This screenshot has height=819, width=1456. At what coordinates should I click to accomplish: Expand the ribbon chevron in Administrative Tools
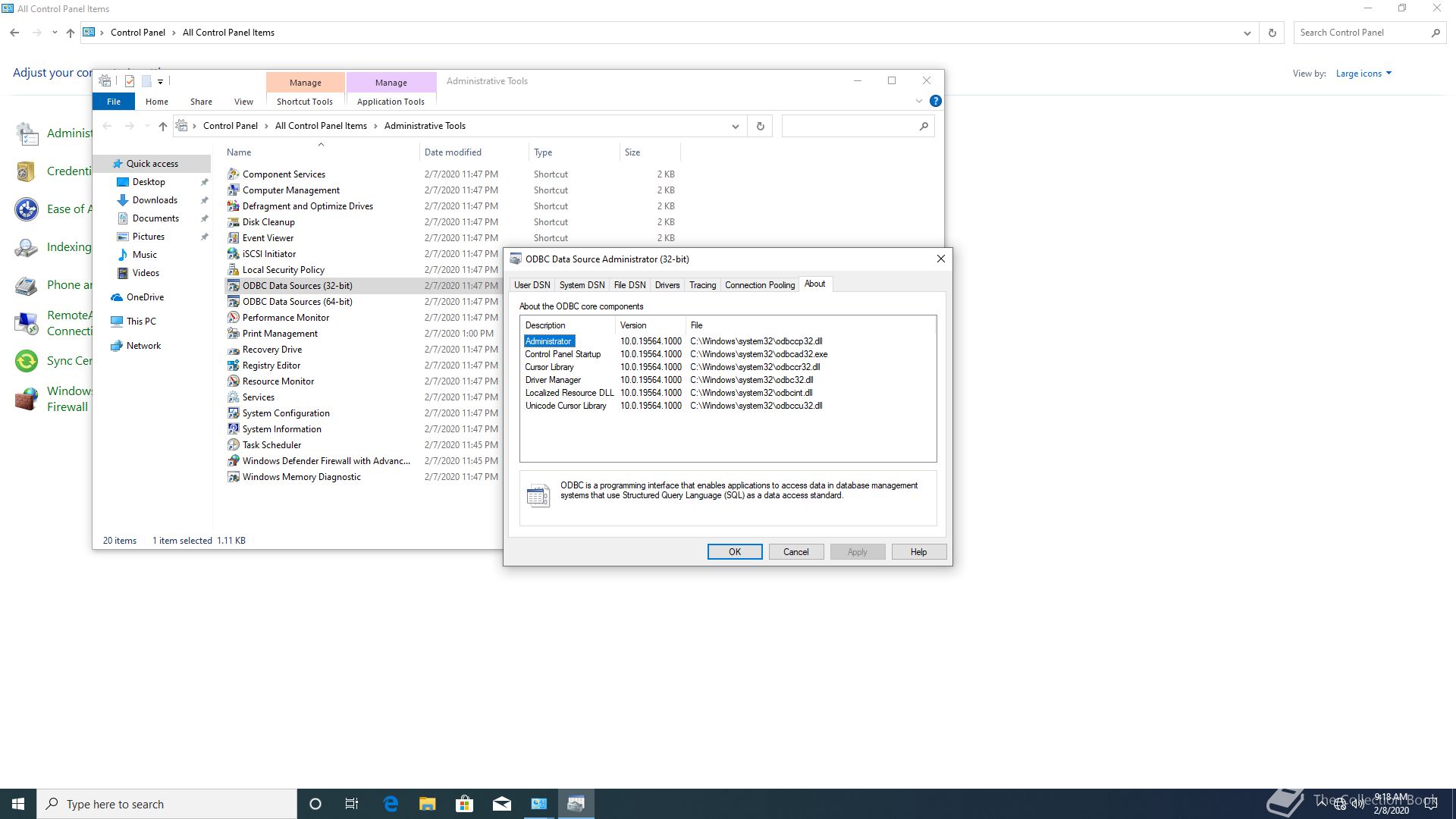click(x=919, y=101)
